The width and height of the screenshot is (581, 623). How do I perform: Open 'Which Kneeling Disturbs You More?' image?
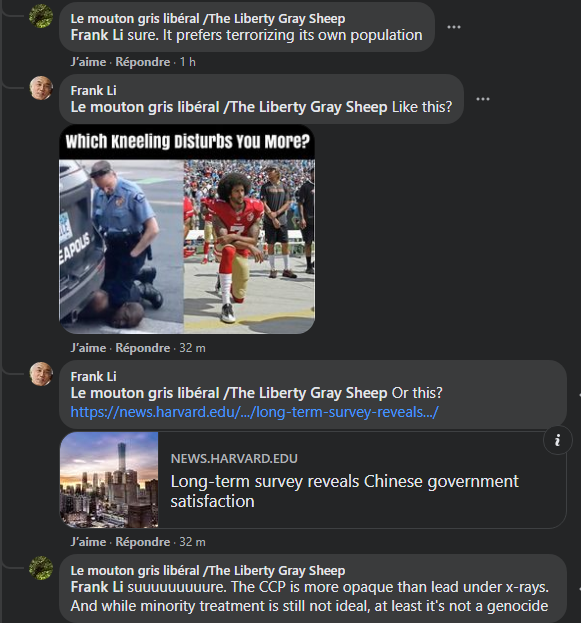tap(187, 229)
